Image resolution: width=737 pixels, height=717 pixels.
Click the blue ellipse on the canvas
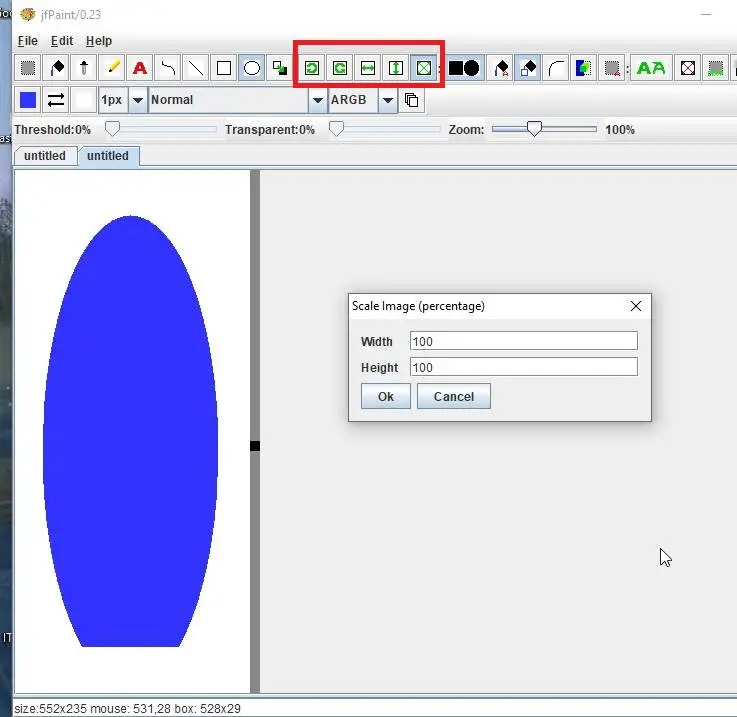131,431
